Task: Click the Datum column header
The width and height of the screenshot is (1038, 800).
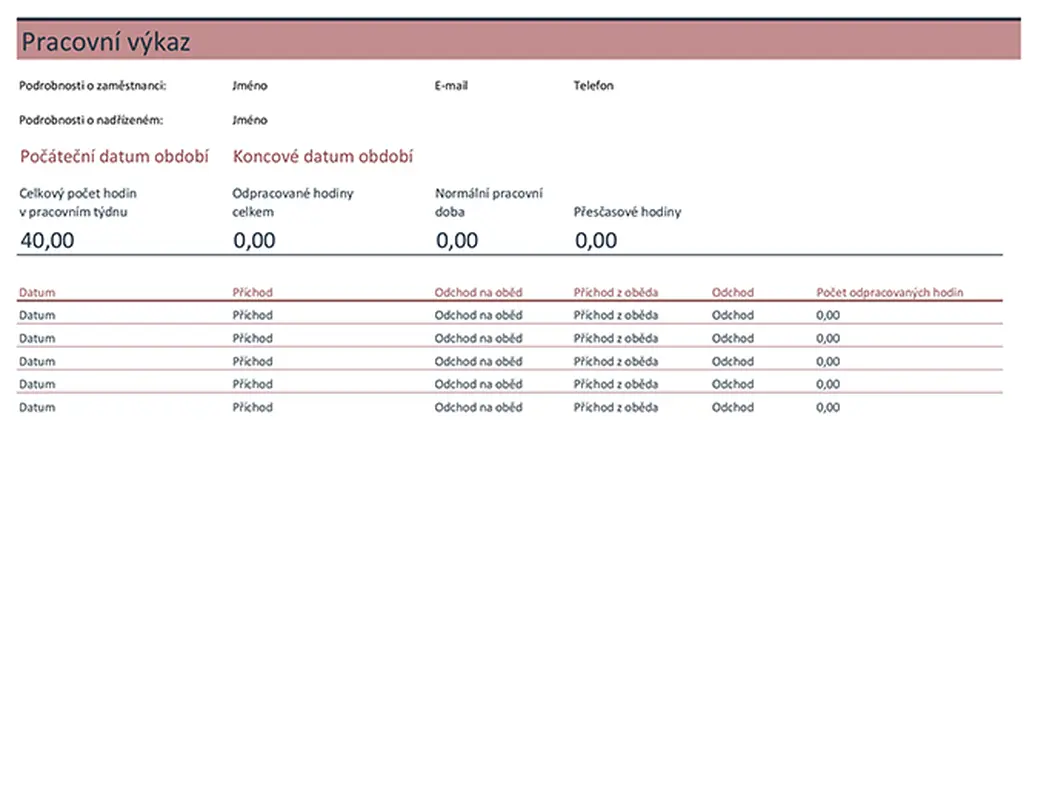Action: (x=37, y=293)
